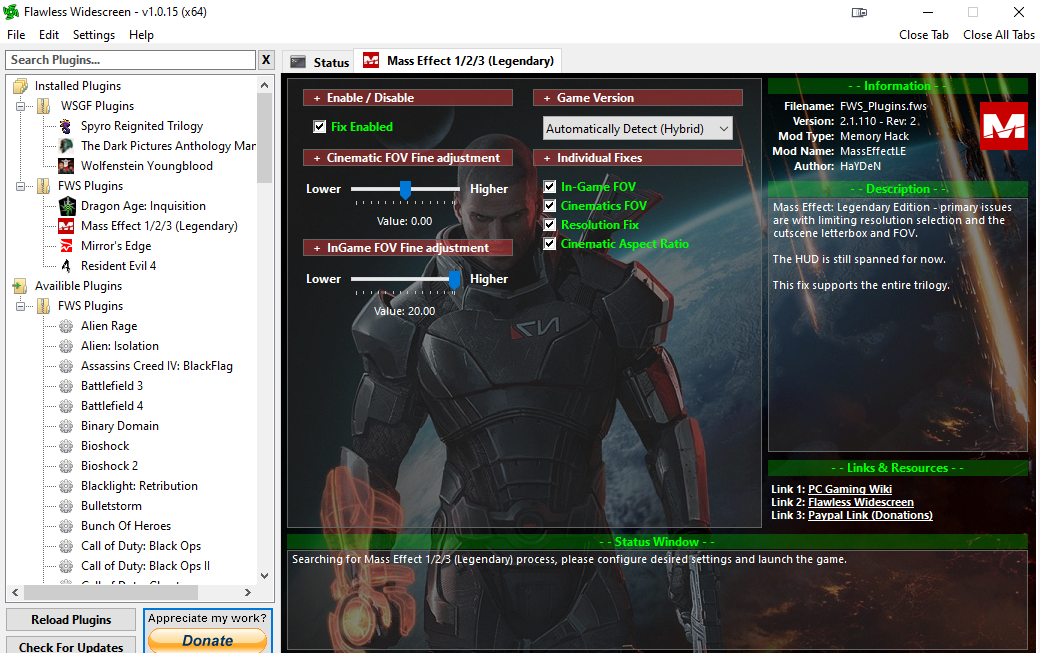Image resolution: width=1040 pixels, height=653 pixels.
Task: Toggle the Cinematic Aspect Ratio checkbox
Action: point(549,244)
